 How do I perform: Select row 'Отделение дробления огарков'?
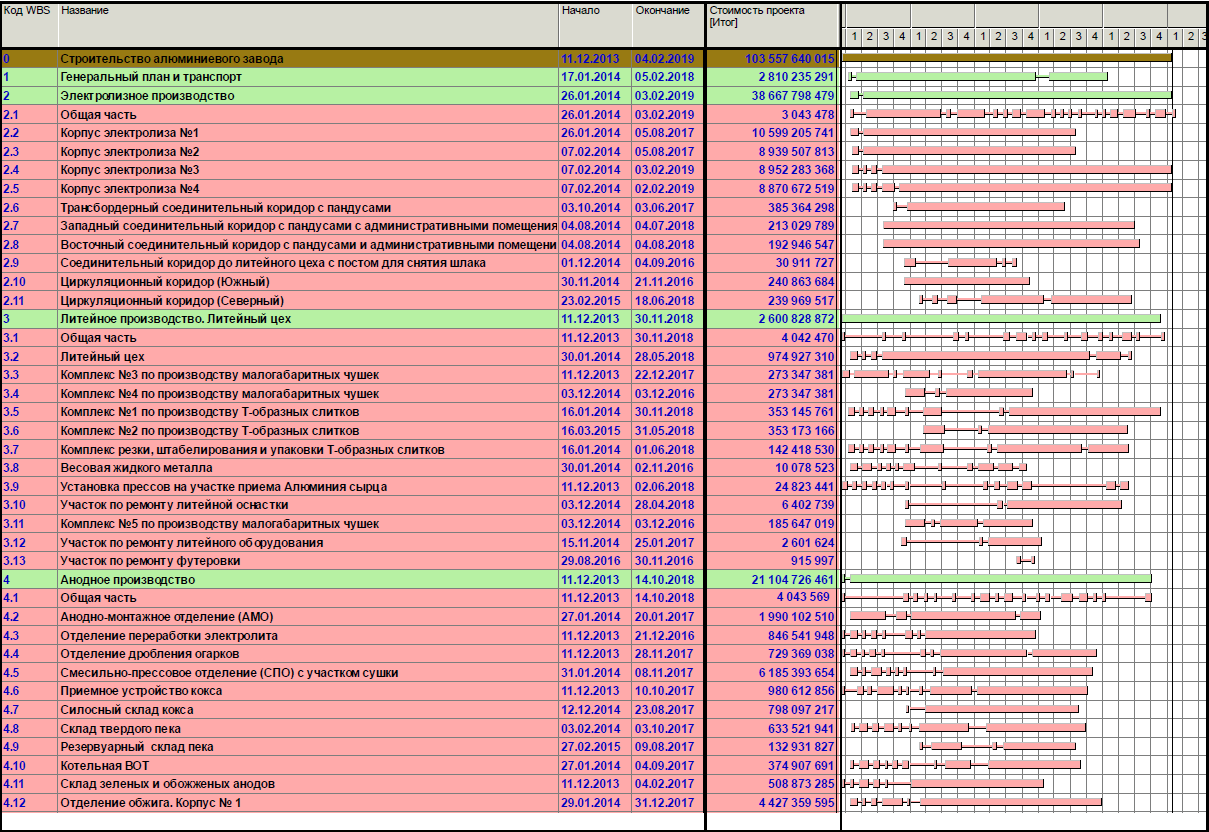click(419, 654)
